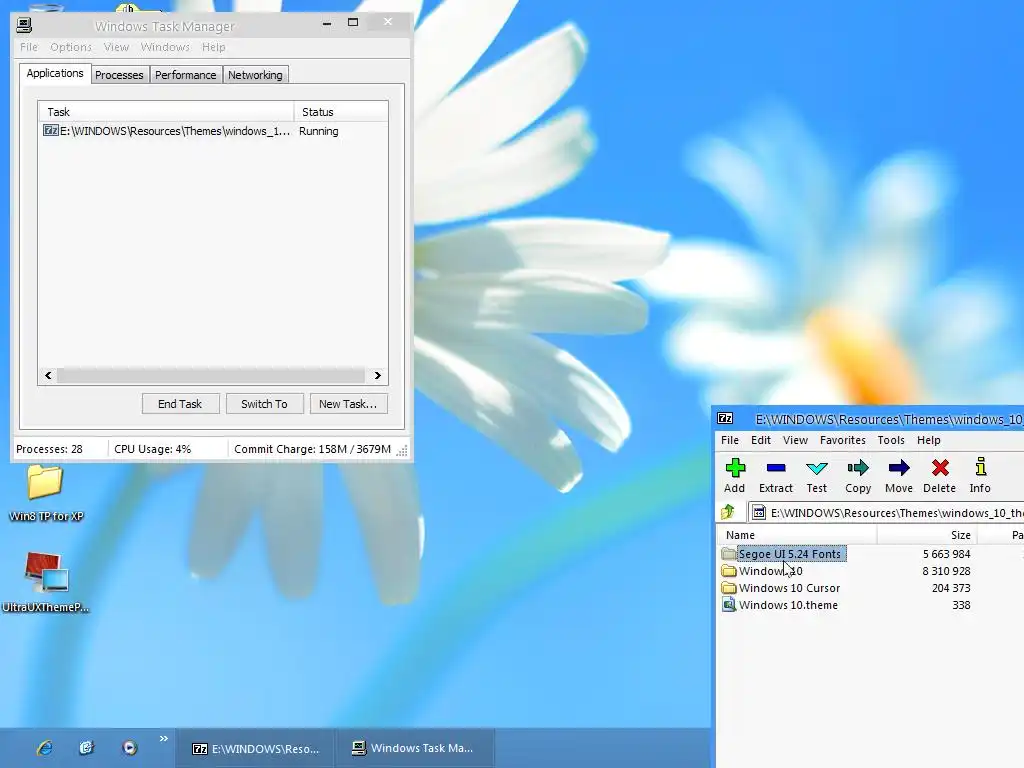Click the Switch To button
The width and height of the screenshot is (1024, 768).
(264, 404)
